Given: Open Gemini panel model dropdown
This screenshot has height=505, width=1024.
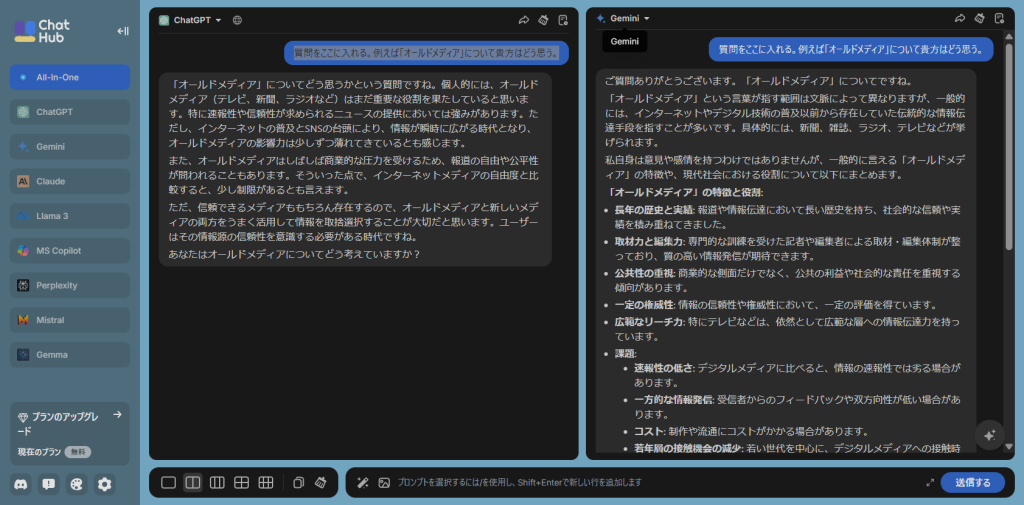Looking at the screenshot, I should point(623,18).
